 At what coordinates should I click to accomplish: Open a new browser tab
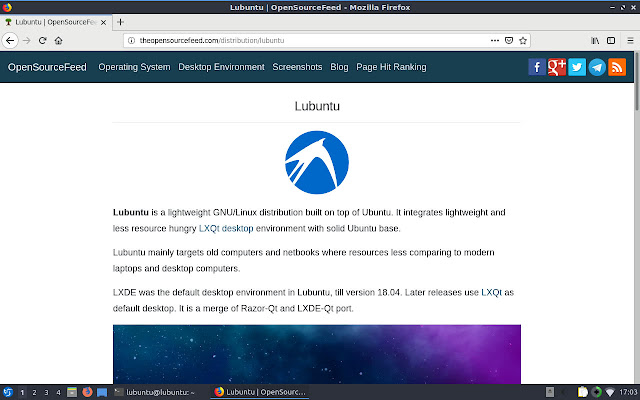120,22
